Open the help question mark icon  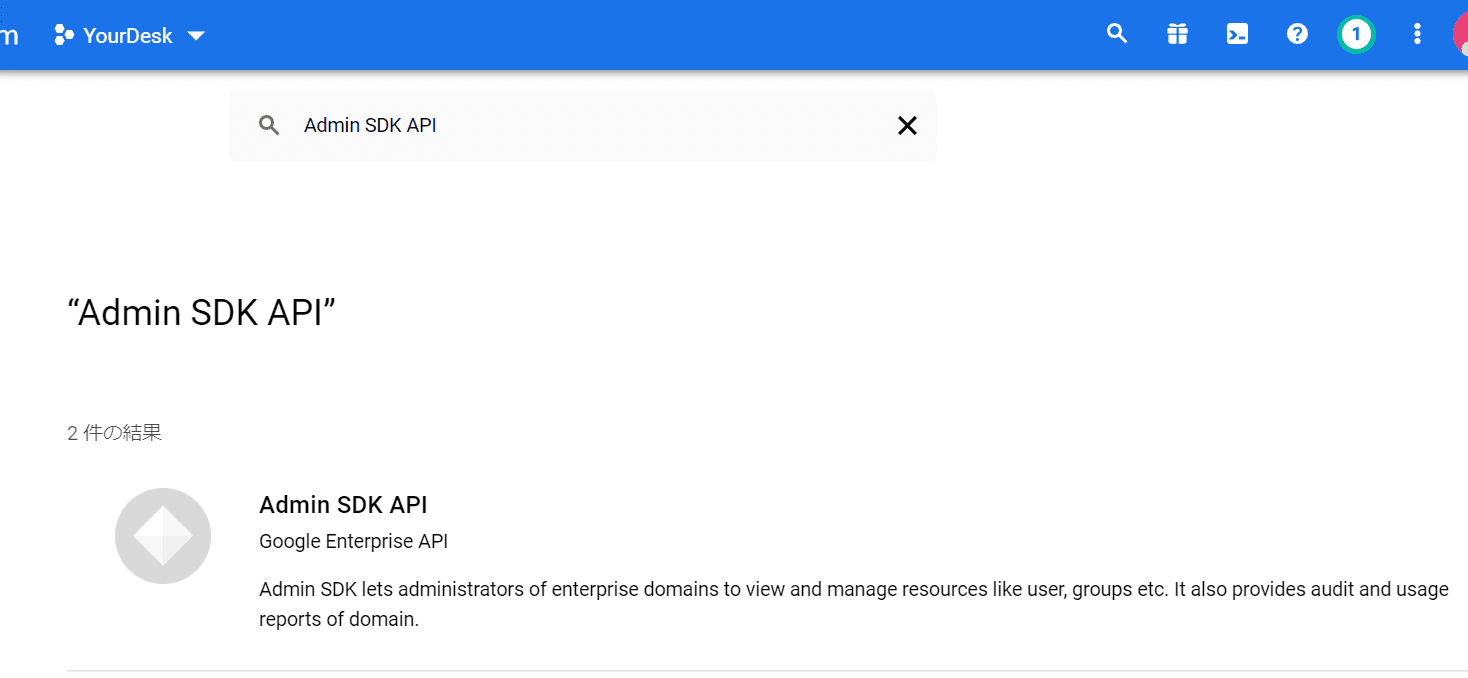tap(1297, 34)
